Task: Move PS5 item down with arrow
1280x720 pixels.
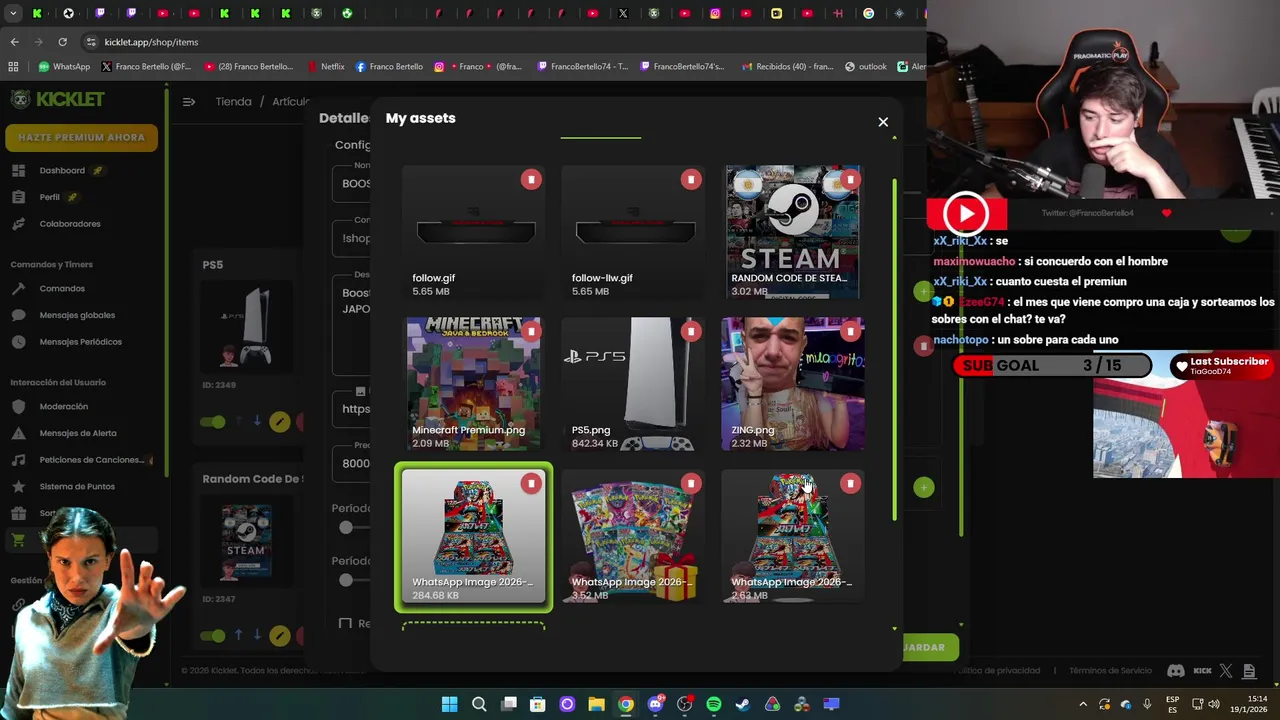Action: [x=256, y=421]
